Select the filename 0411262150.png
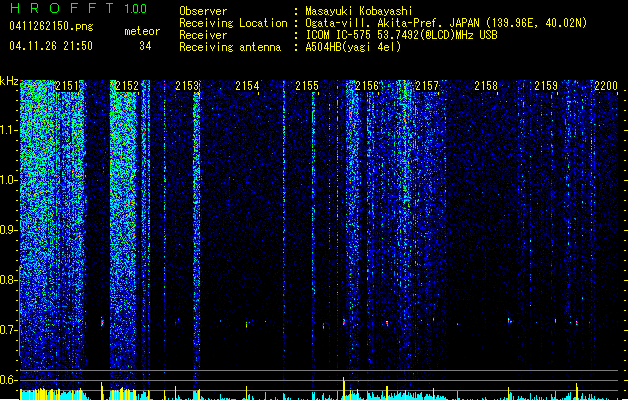The width and height of the screenshot is (629, 400). coord(51,26)
